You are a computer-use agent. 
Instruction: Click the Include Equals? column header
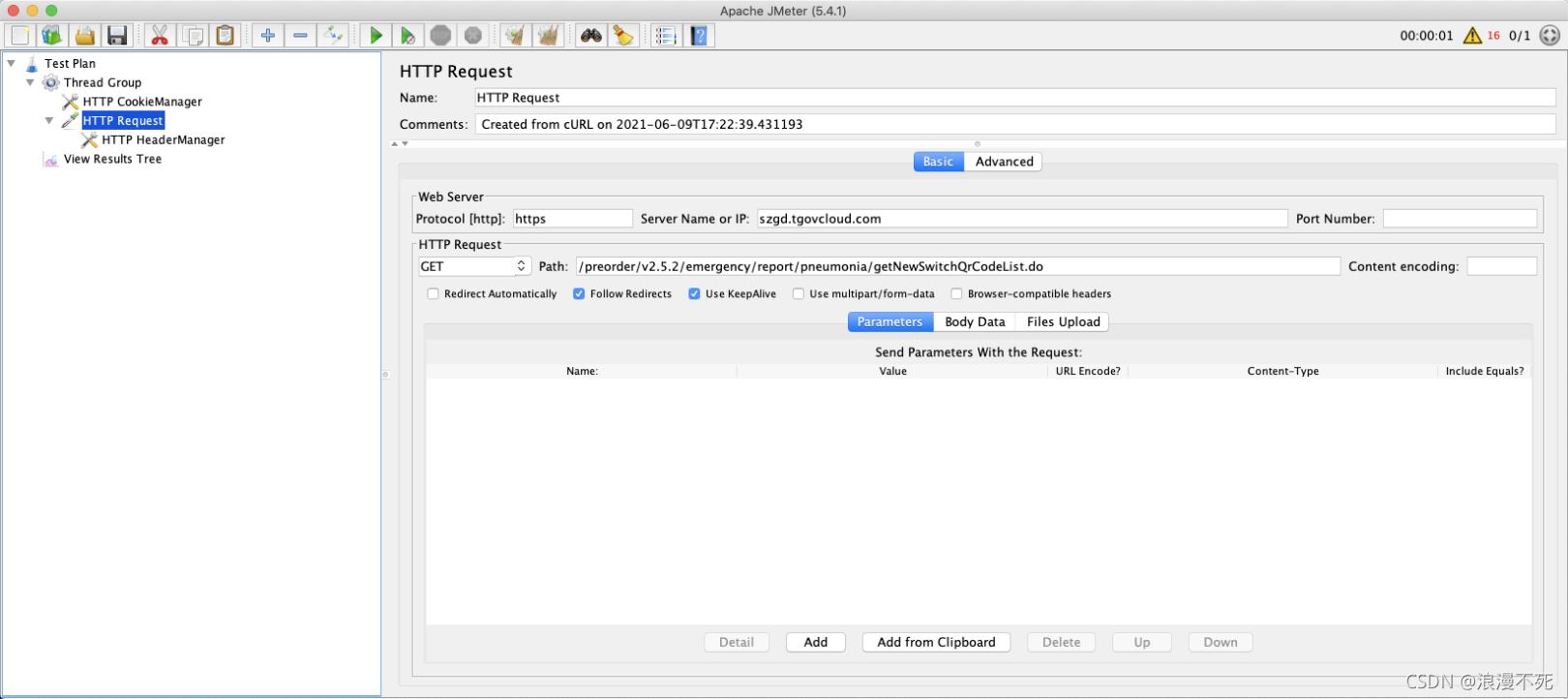click(1485, 372)
